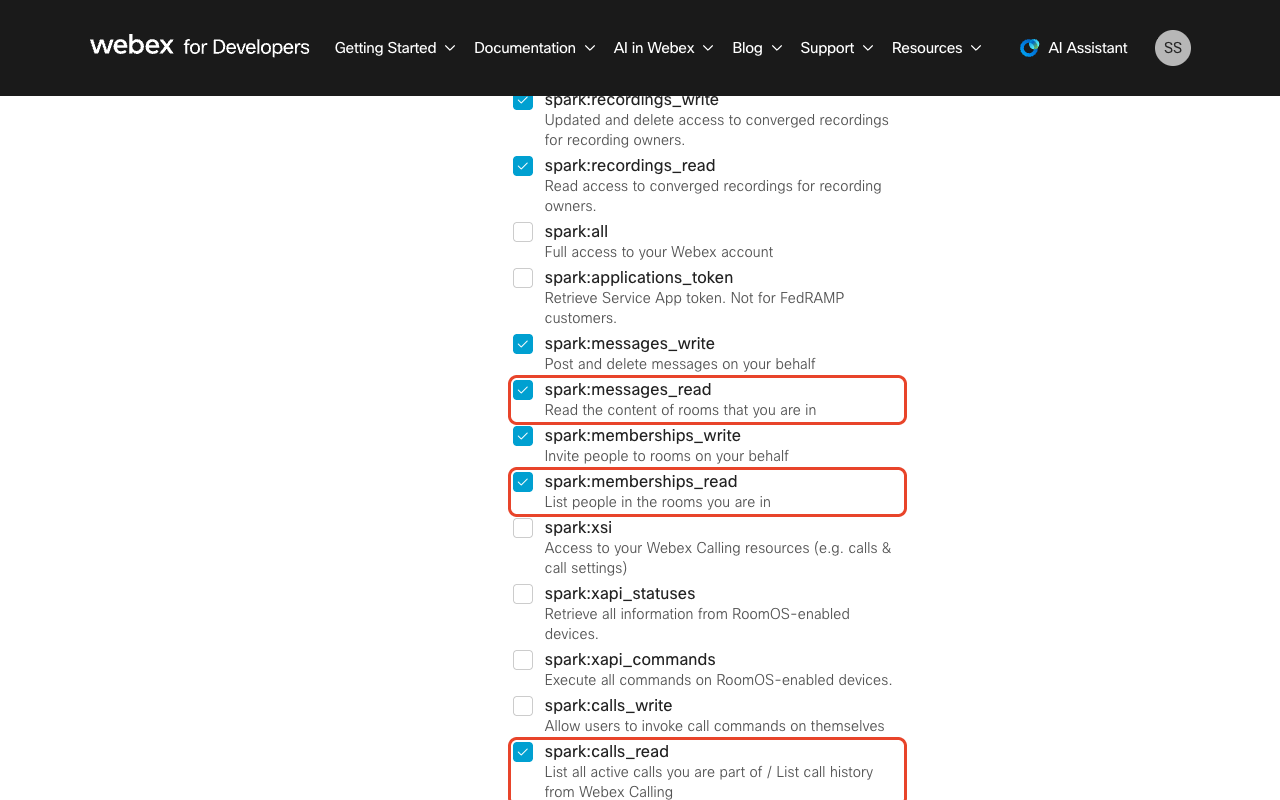Click the spark:xapi_commands scope name
The width and height of the screenshot is (1280, 800).
click(630, 660)
